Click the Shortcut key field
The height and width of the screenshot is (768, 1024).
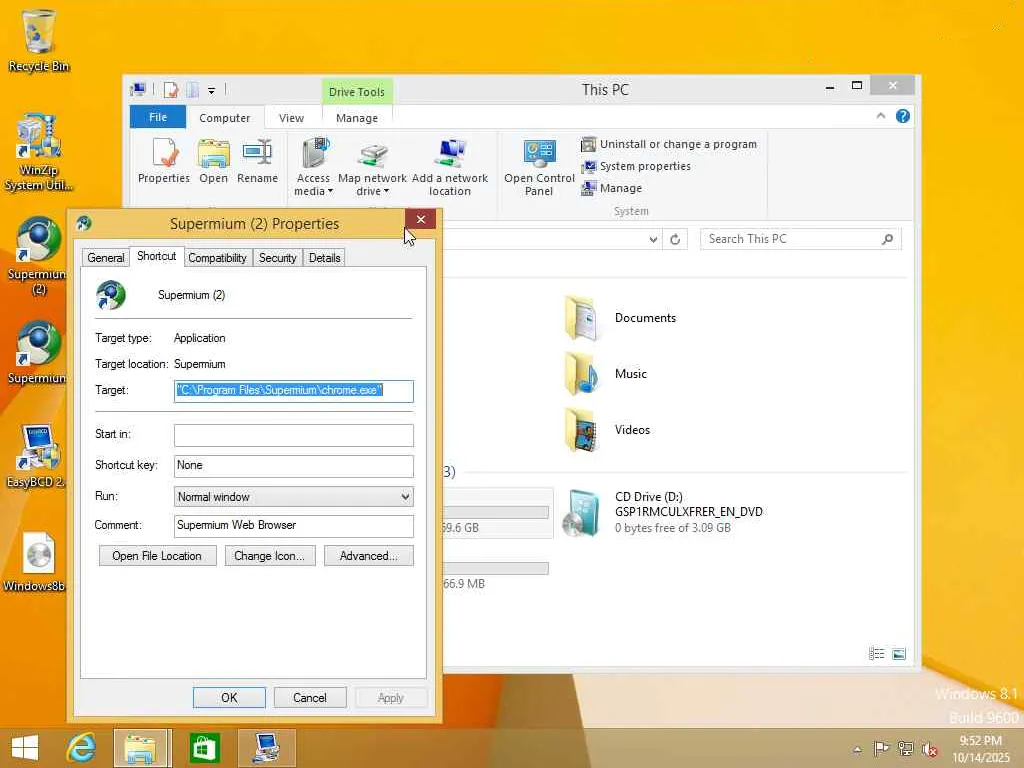(294, 466)
